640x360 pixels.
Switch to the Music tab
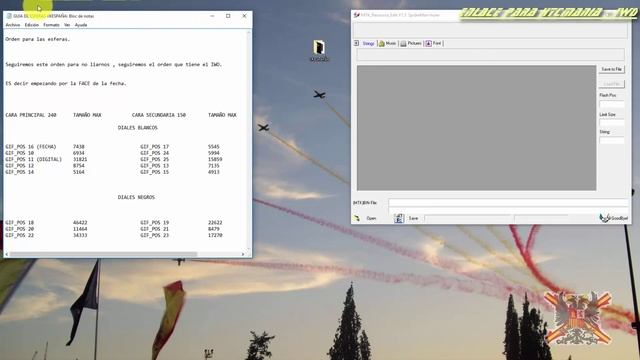391,43
